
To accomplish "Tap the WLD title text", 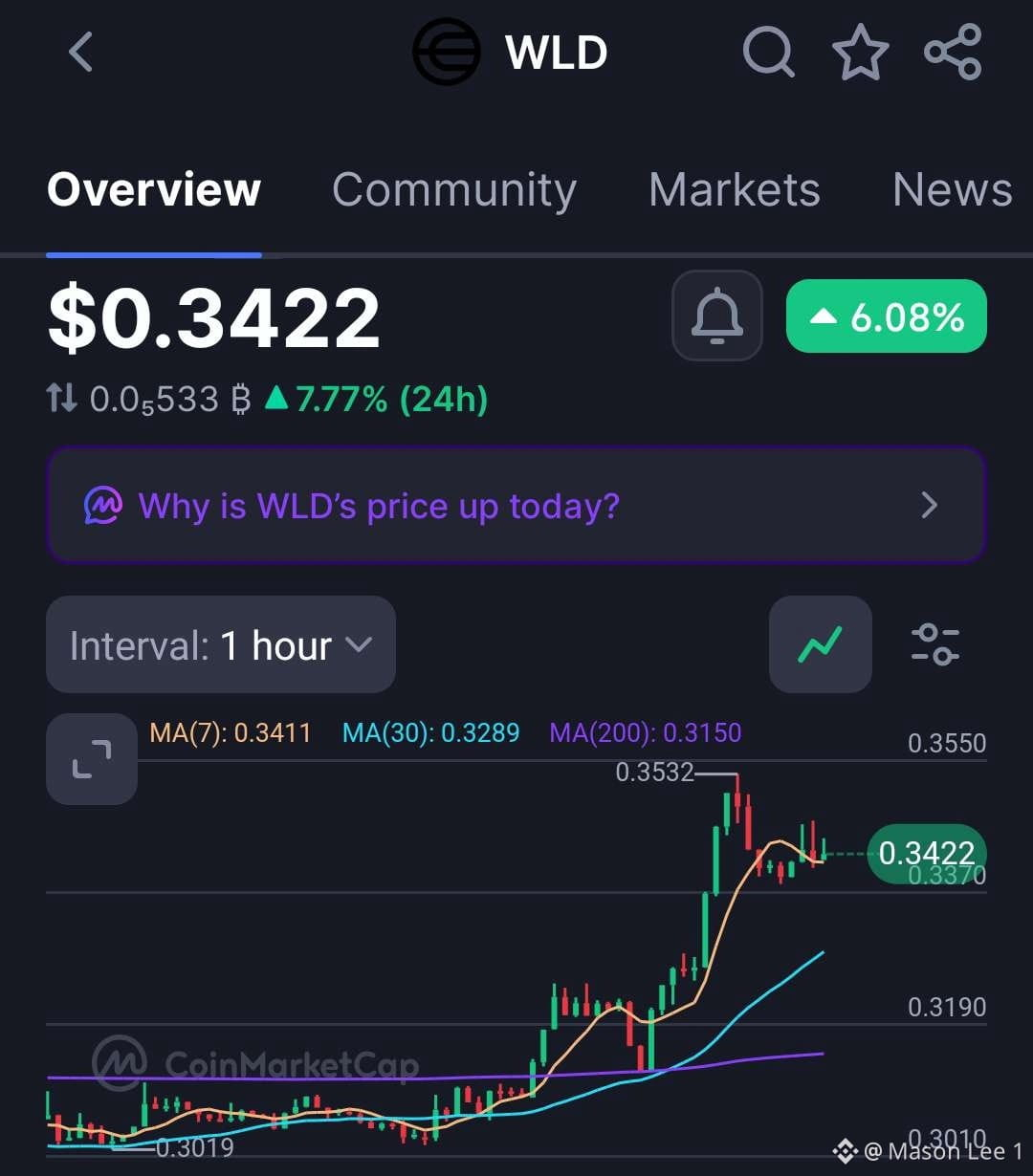I will [x=557, y=53].
